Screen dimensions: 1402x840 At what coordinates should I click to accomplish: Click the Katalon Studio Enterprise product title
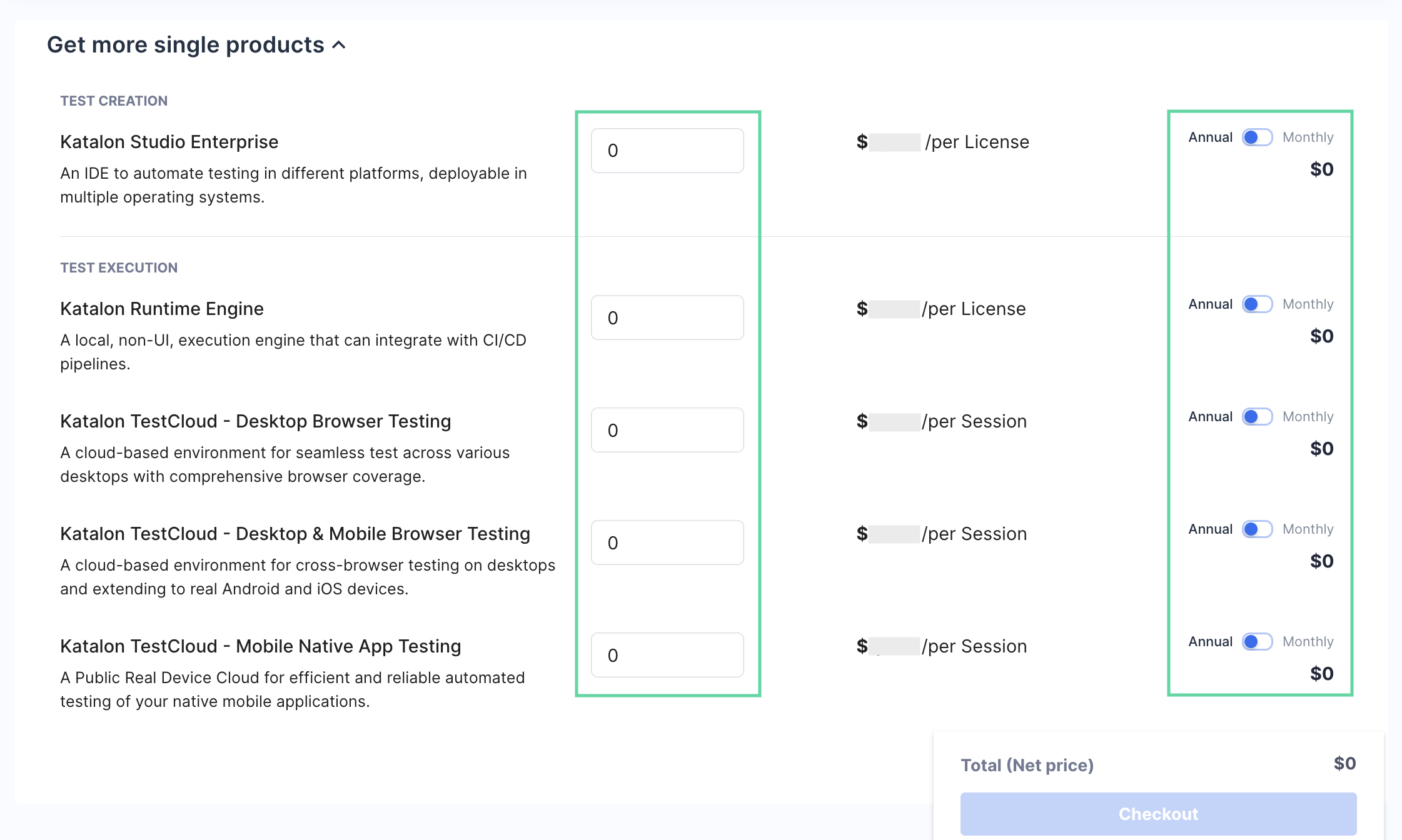(169, 142)
